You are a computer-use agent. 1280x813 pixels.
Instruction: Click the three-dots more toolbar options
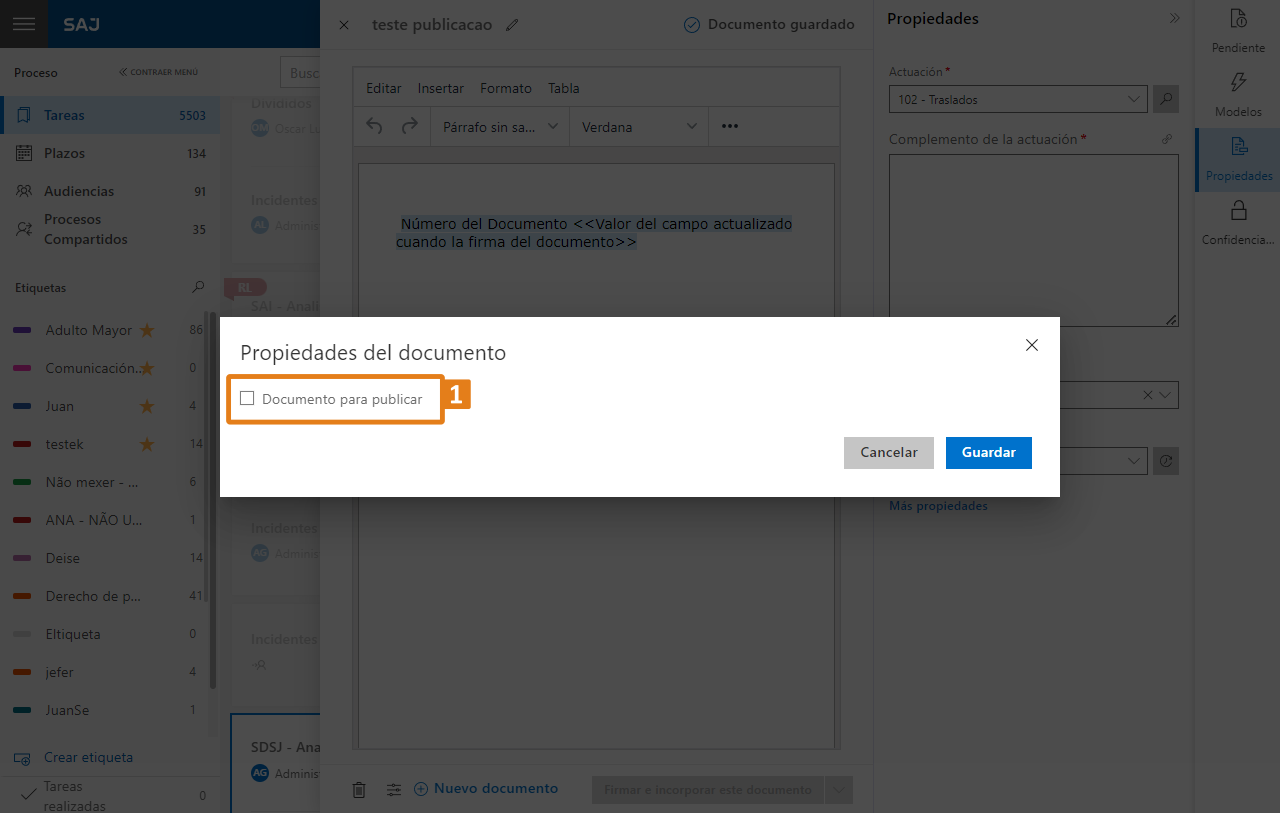click(x=729, y=127)
